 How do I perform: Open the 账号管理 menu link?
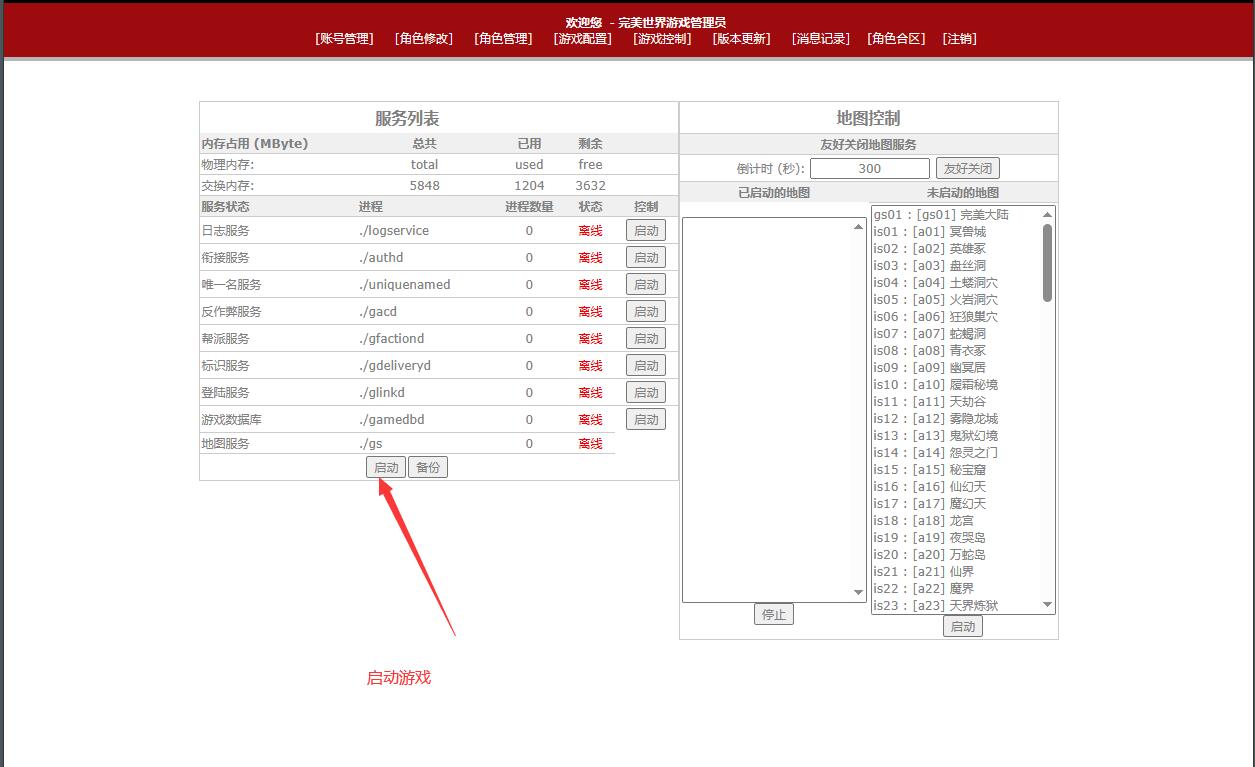click(344, 39)
